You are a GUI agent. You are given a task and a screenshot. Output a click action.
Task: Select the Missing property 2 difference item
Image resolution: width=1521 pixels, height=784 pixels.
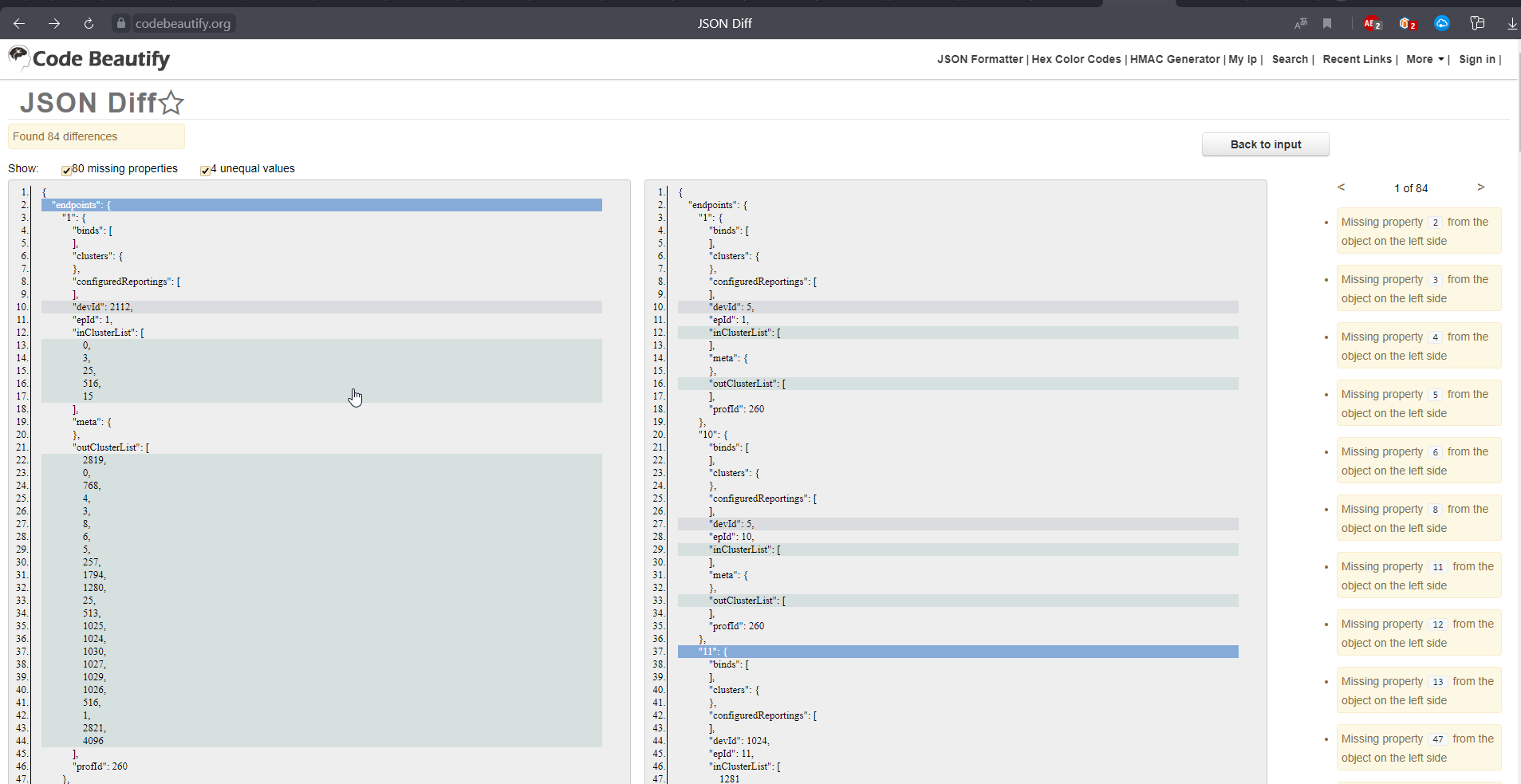[1419, 230]
